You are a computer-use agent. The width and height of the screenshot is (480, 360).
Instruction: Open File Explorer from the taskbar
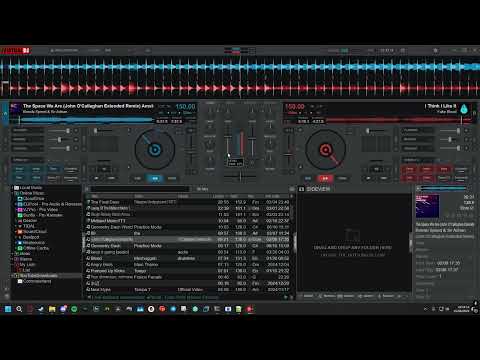pyautogui.click(x=52, y=309)
